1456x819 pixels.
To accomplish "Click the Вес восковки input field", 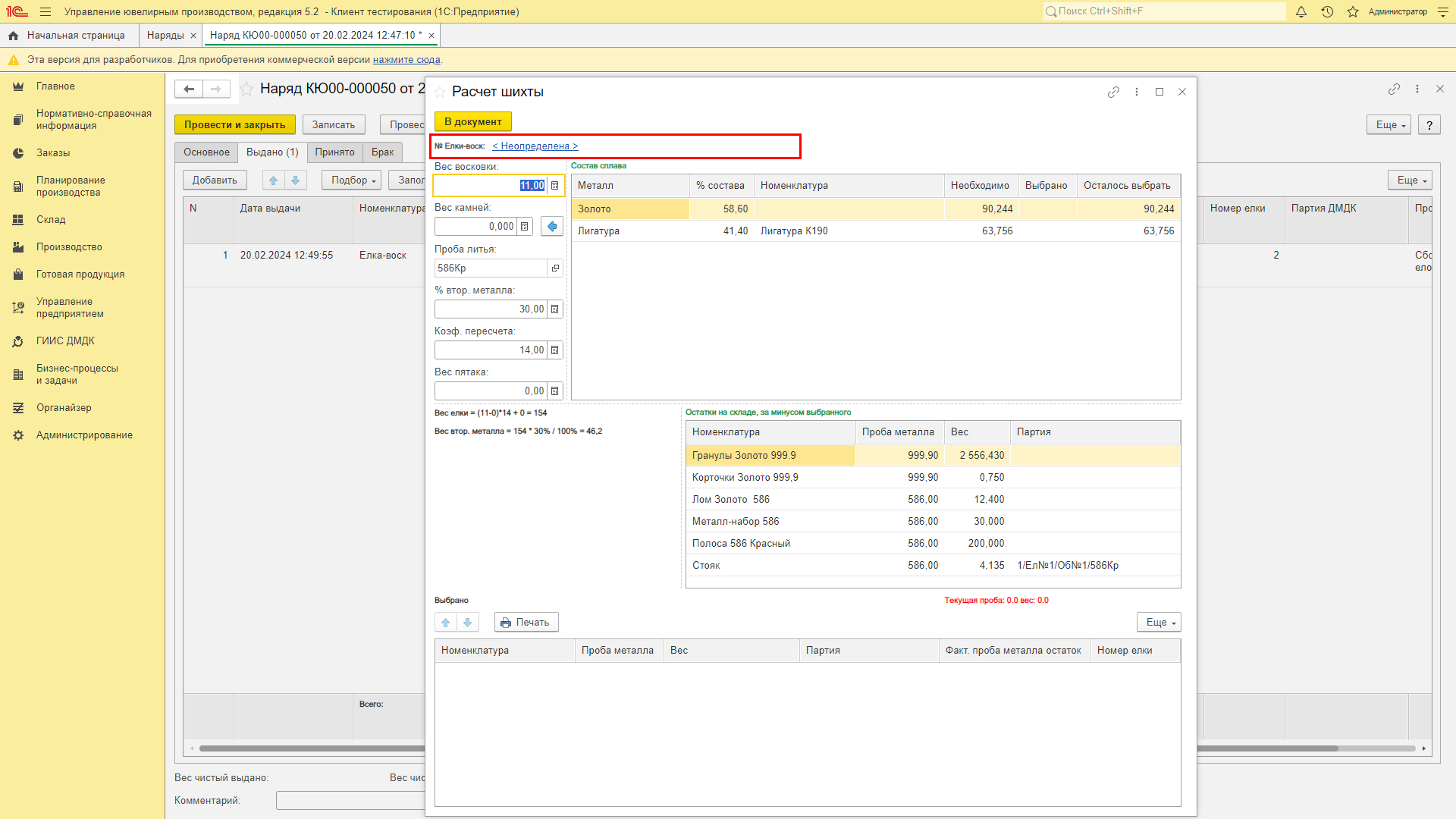I will click(x=490, y=186).
